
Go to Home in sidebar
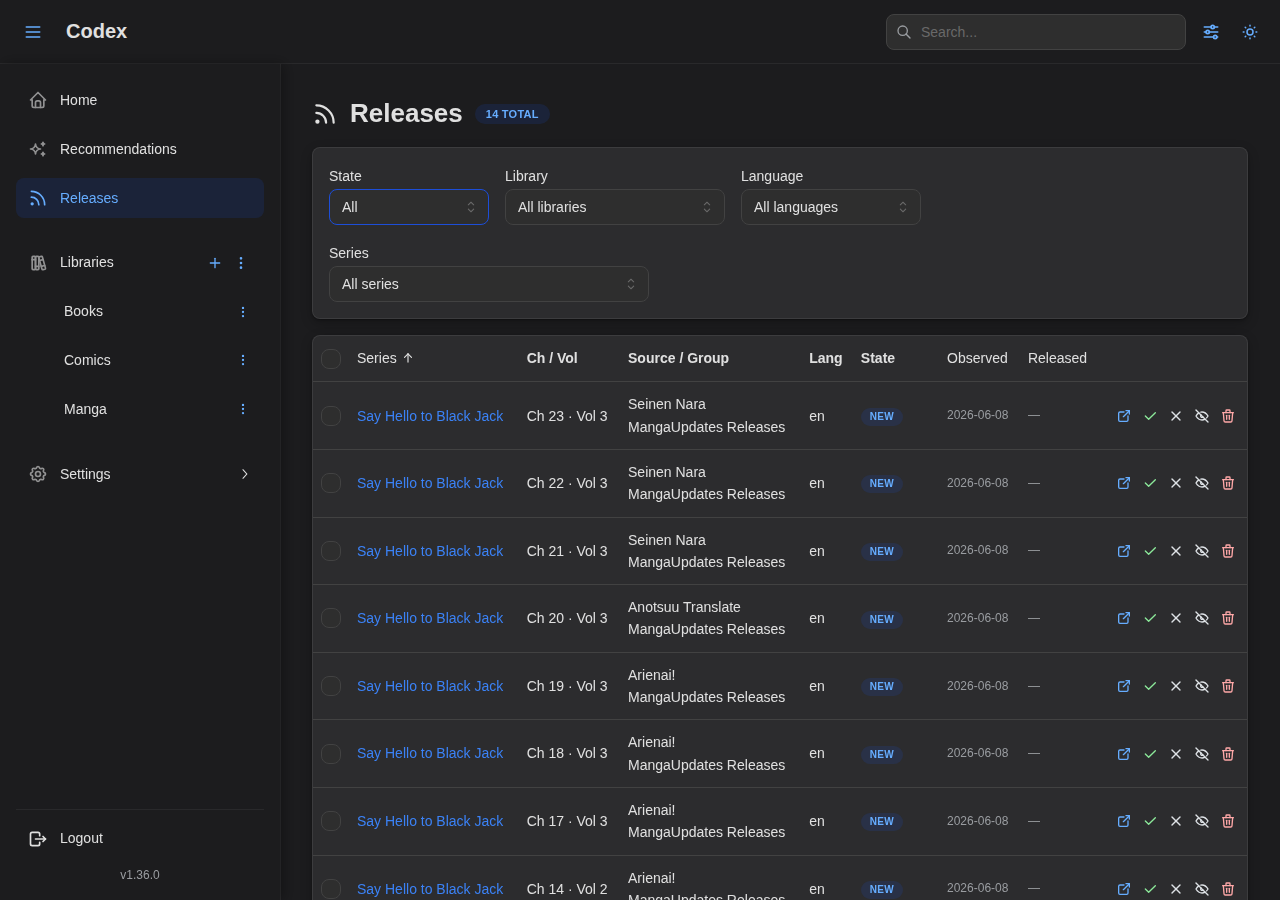click(x=140, y=100)
